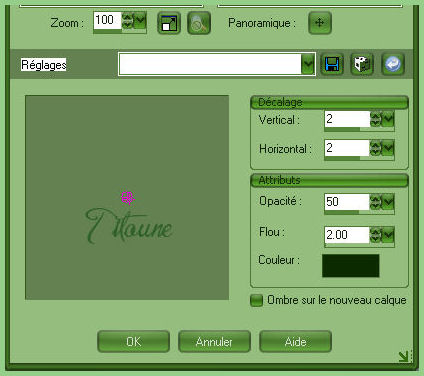The image size is (424, 376).
Task: Expand the Zoom value dropdown arrow
Action: tap(140, 21)
